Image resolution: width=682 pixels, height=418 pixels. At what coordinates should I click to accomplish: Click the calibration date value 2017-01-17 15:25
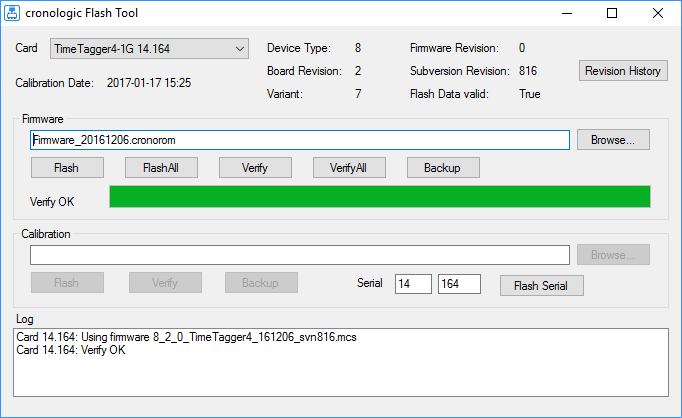pyautogui.click(x=149, y=83)
